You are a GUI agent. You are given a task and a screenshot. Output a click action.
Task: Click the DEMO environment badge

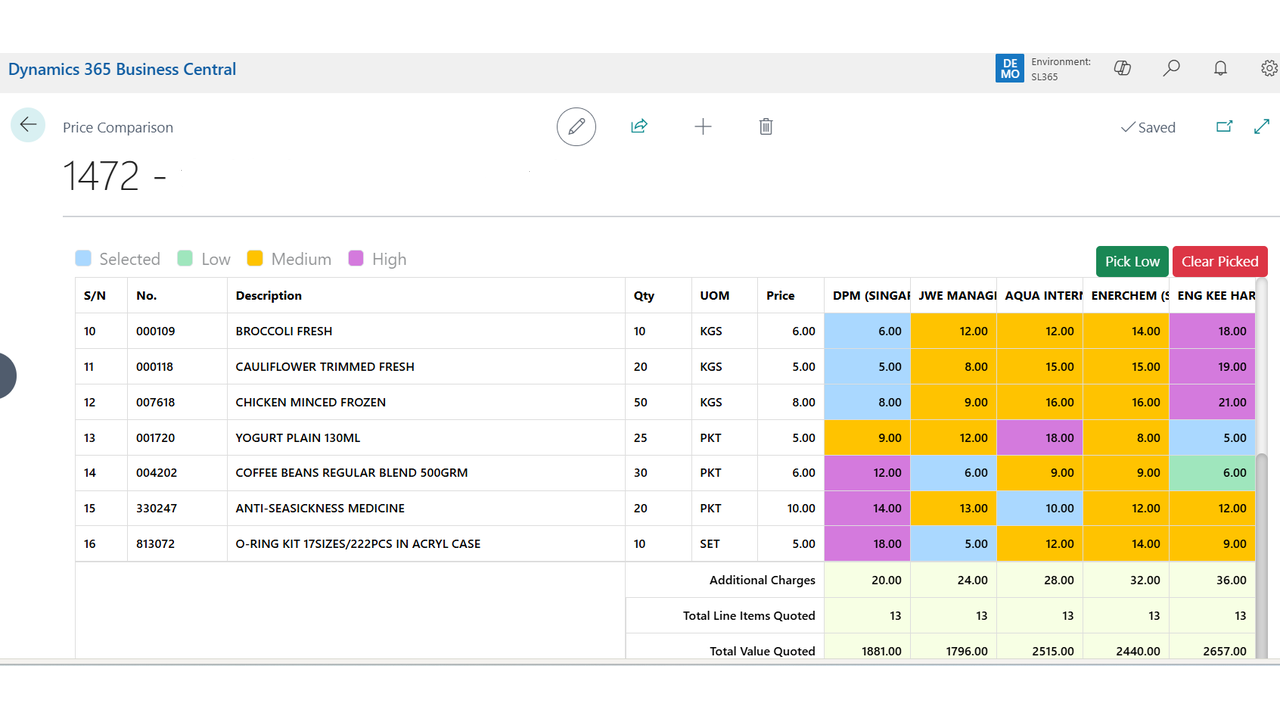(x=1010, y=68)
